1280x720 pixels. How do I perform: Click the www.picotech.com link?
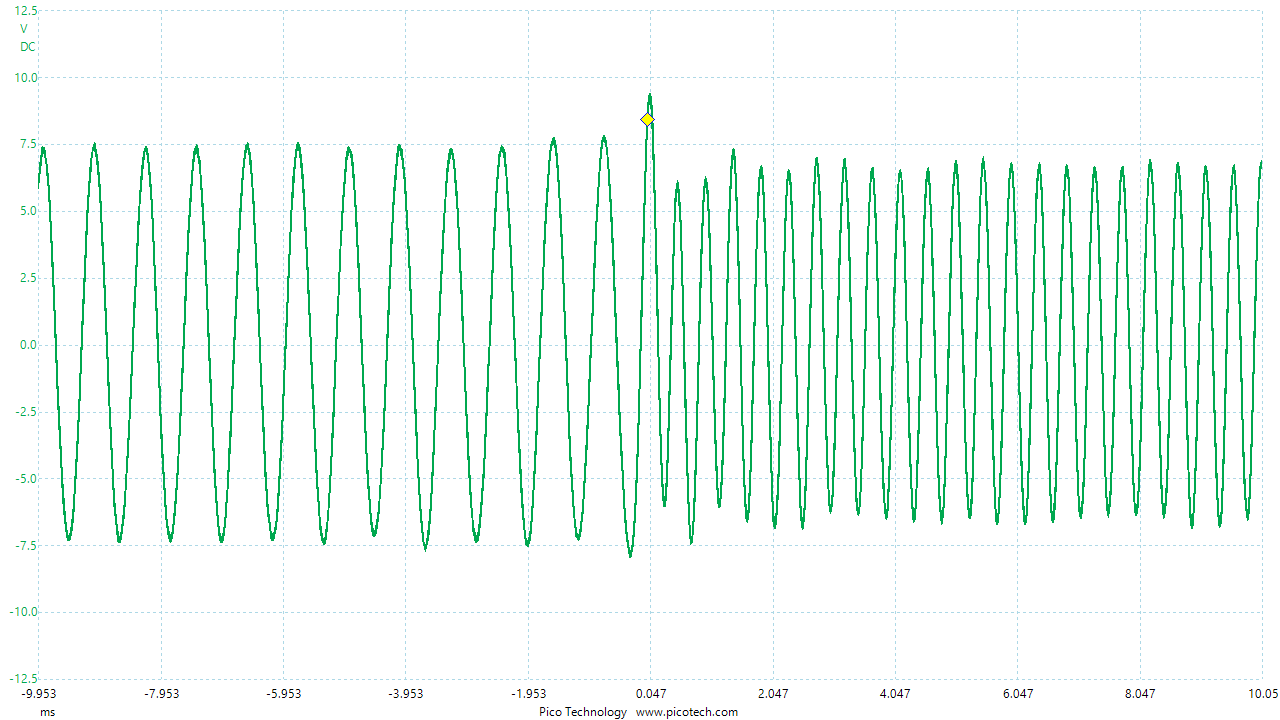tap(686, 712)
